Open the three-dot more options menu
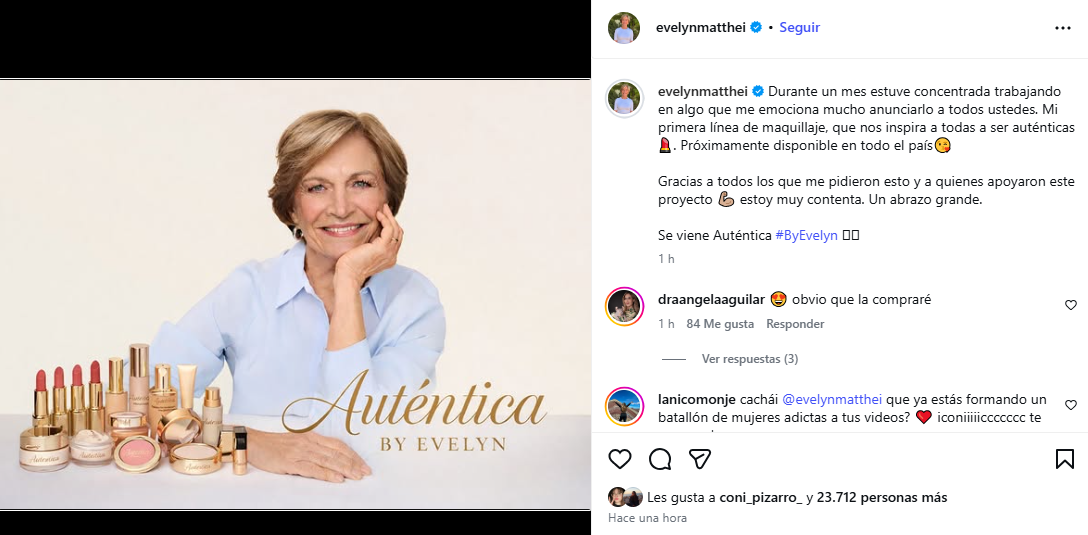This screenshot has width=1088, height=535. pos(1063,28)
